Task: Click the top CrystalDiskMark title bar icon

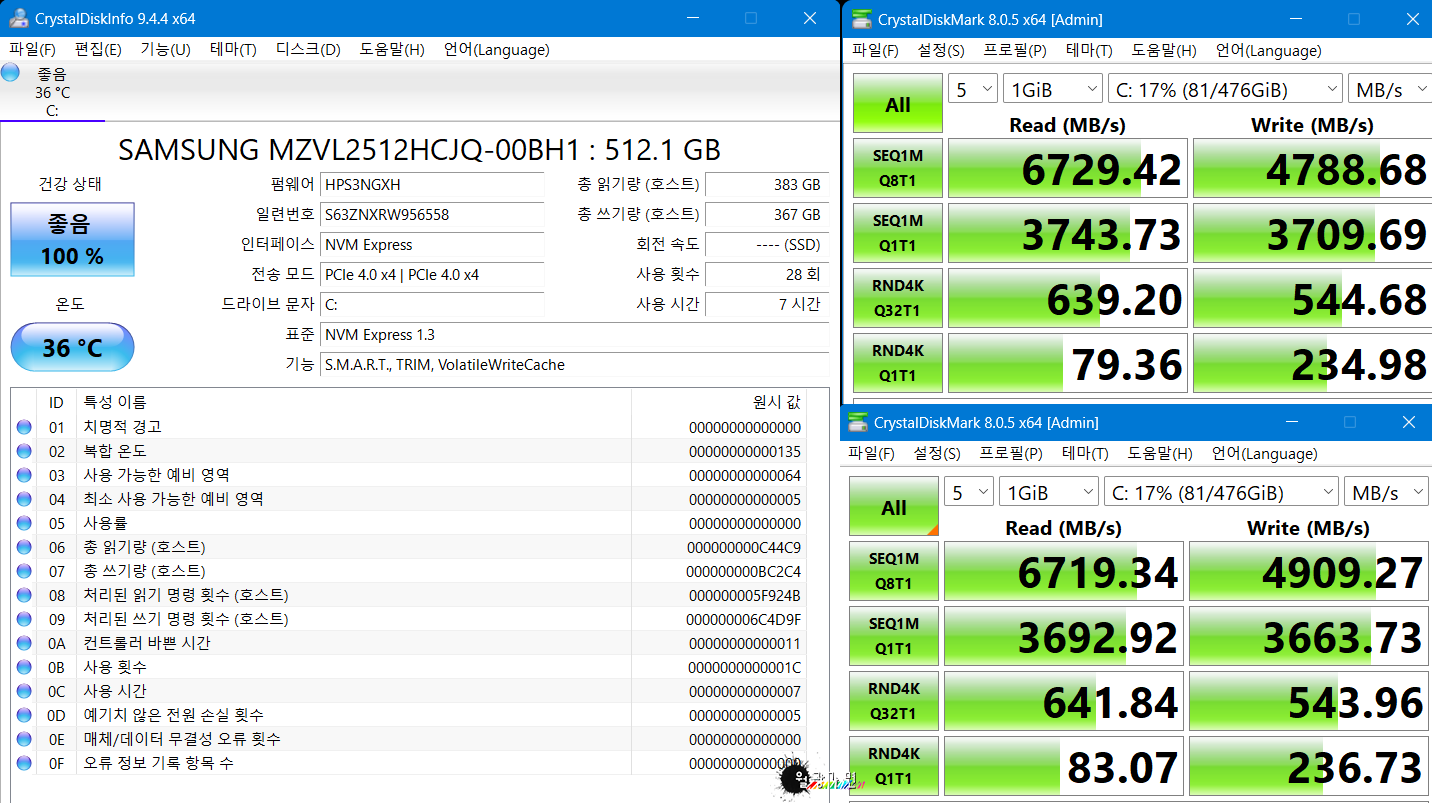Action: 861,19
